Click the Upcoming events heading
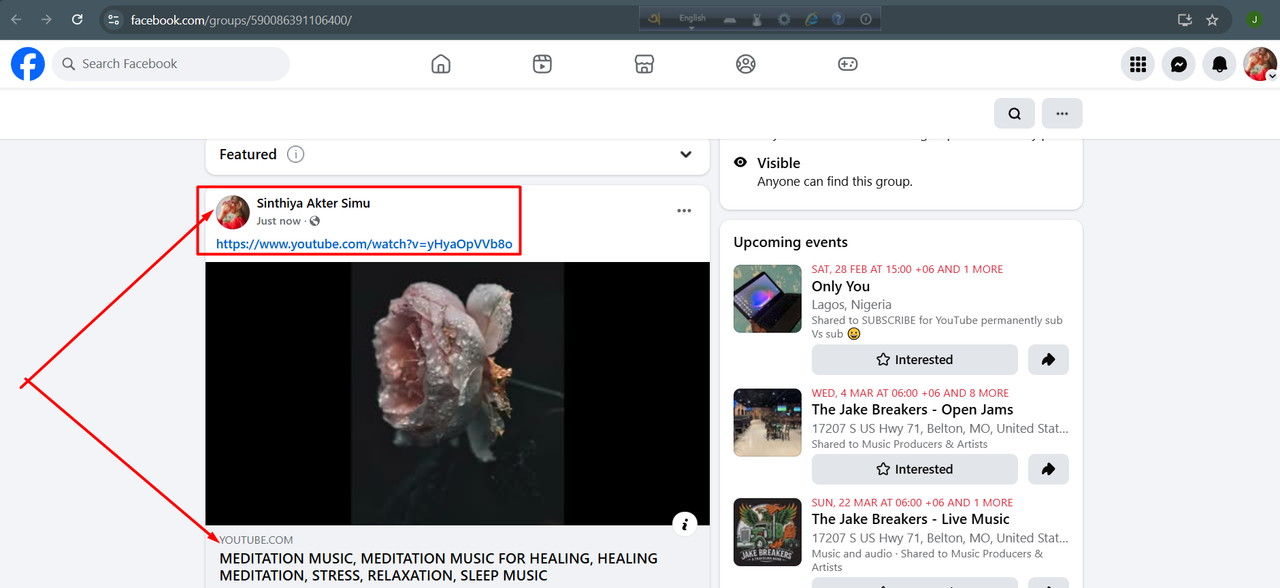The height and width of the screenshot is (588, 1280). tap(790, 242)
